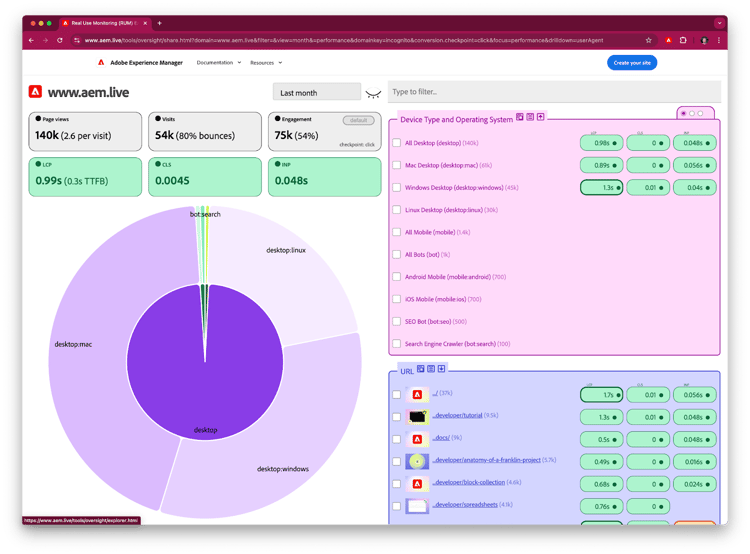Open a new browser tab with plus
The image size is (750, 554).
pos(159,23)
